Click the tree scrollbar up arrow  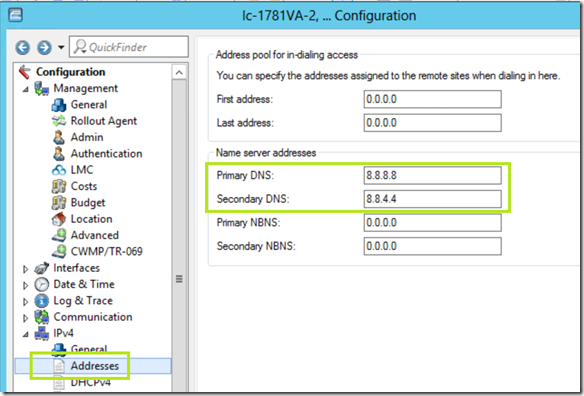click(x=179, y=72)
